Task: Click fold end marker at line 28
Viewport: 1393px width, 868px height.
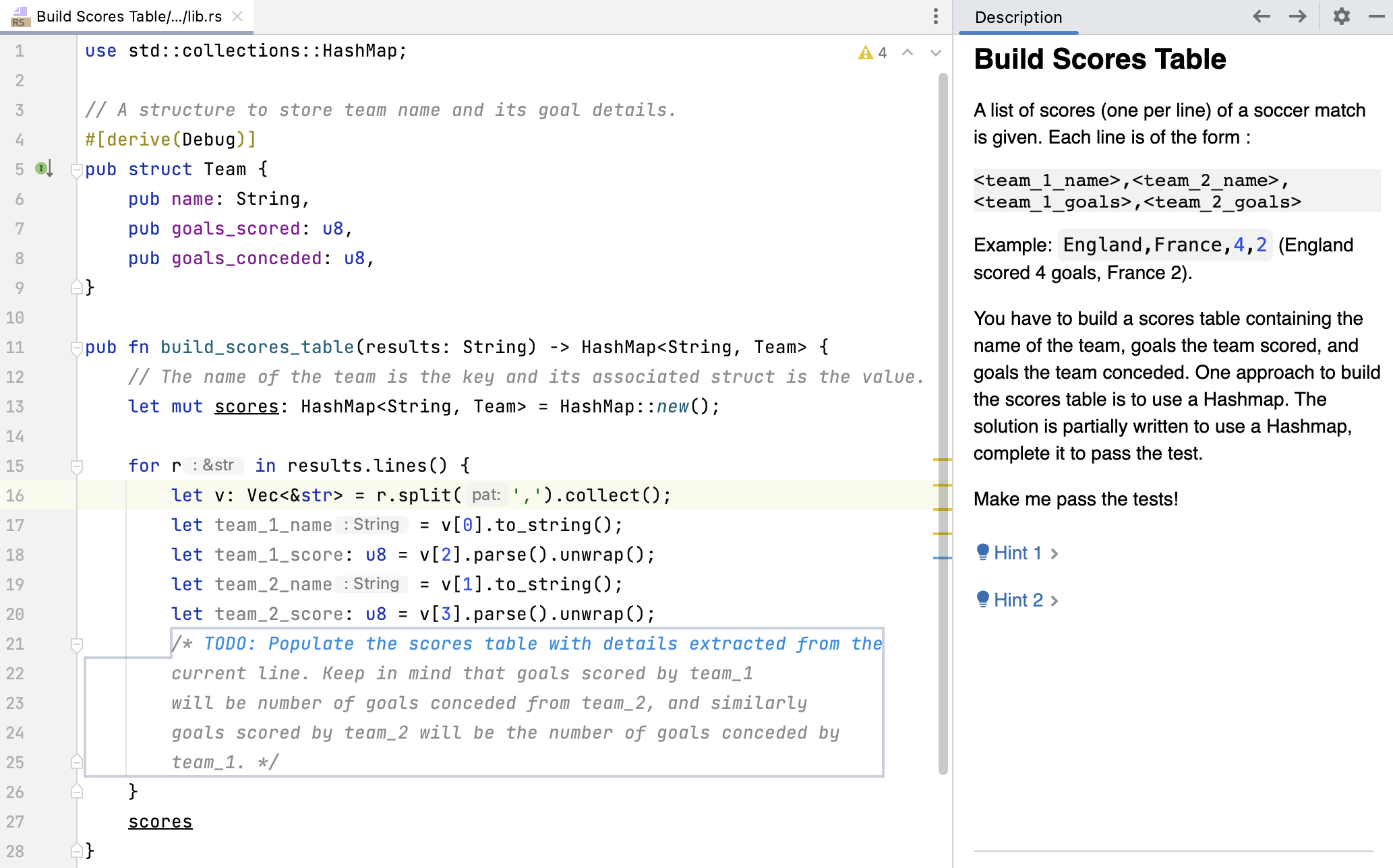Action: pos(77,850)
